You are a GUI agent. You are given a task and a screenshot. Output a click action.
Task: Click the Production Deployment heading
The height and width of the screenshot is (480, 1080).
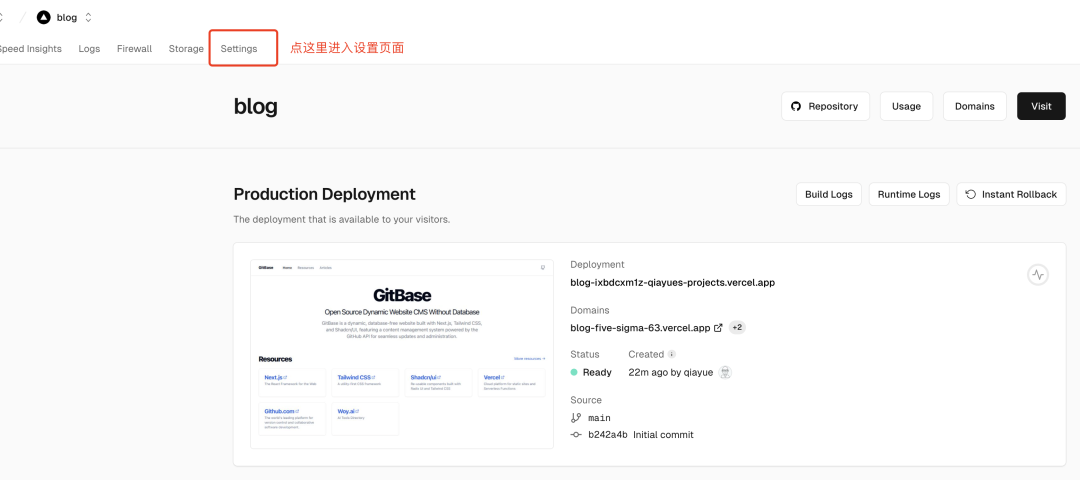tap(324, 194)
